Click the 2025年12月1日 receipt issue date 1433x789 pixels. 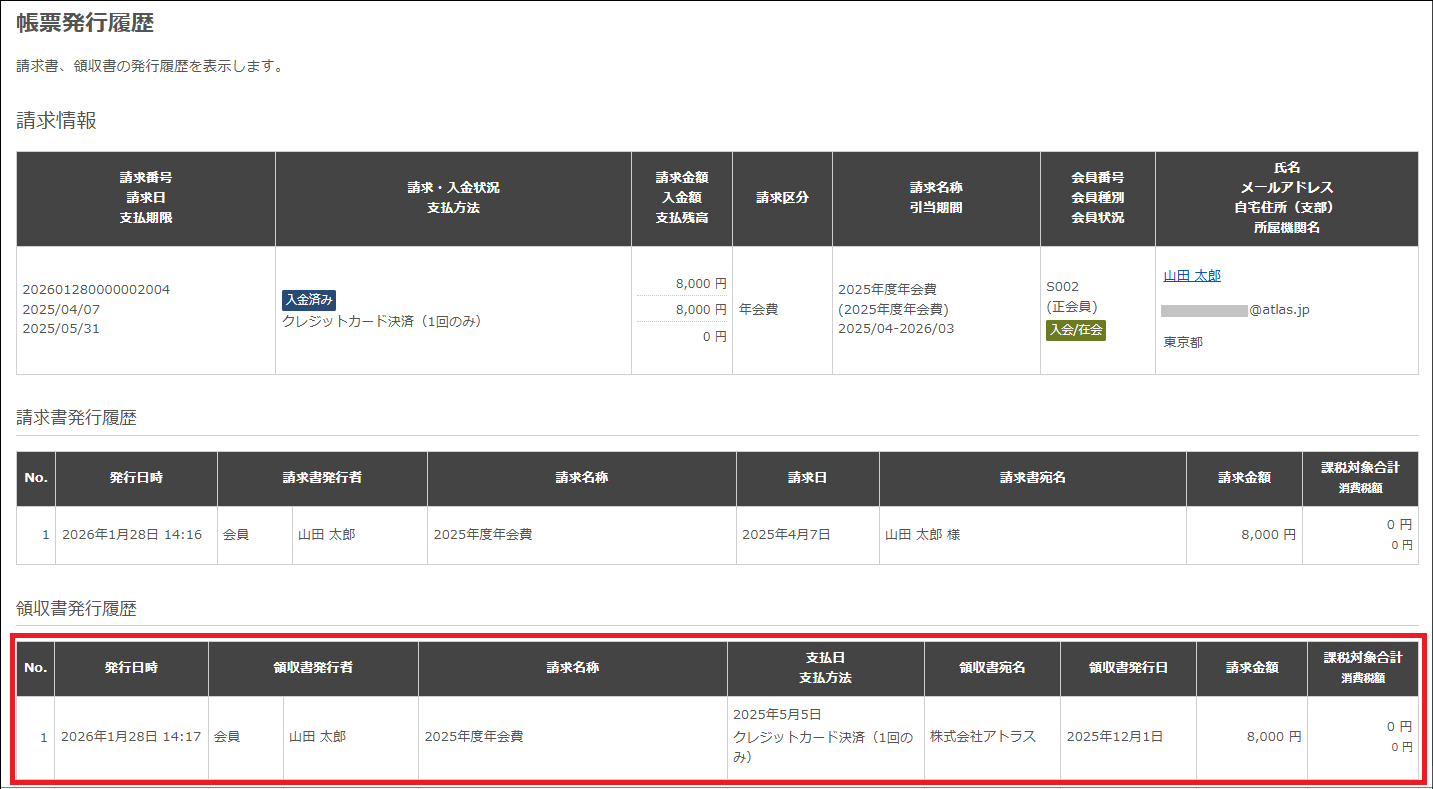(x=1114, y=737)
